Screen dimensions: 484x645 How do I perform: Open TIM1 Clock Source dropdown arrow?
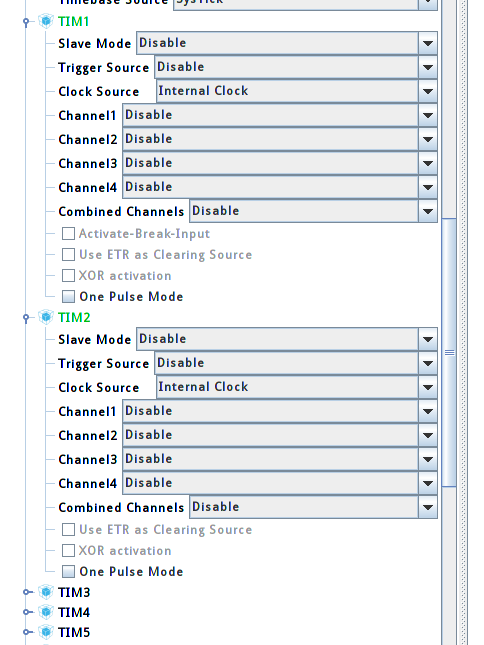click(428, 91)
